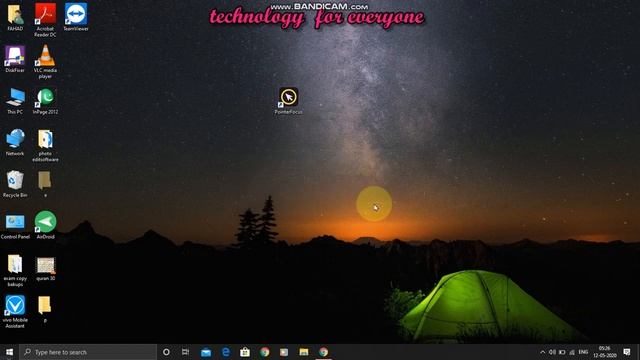Select the quran 30 desktop icon

click(45, 268)
